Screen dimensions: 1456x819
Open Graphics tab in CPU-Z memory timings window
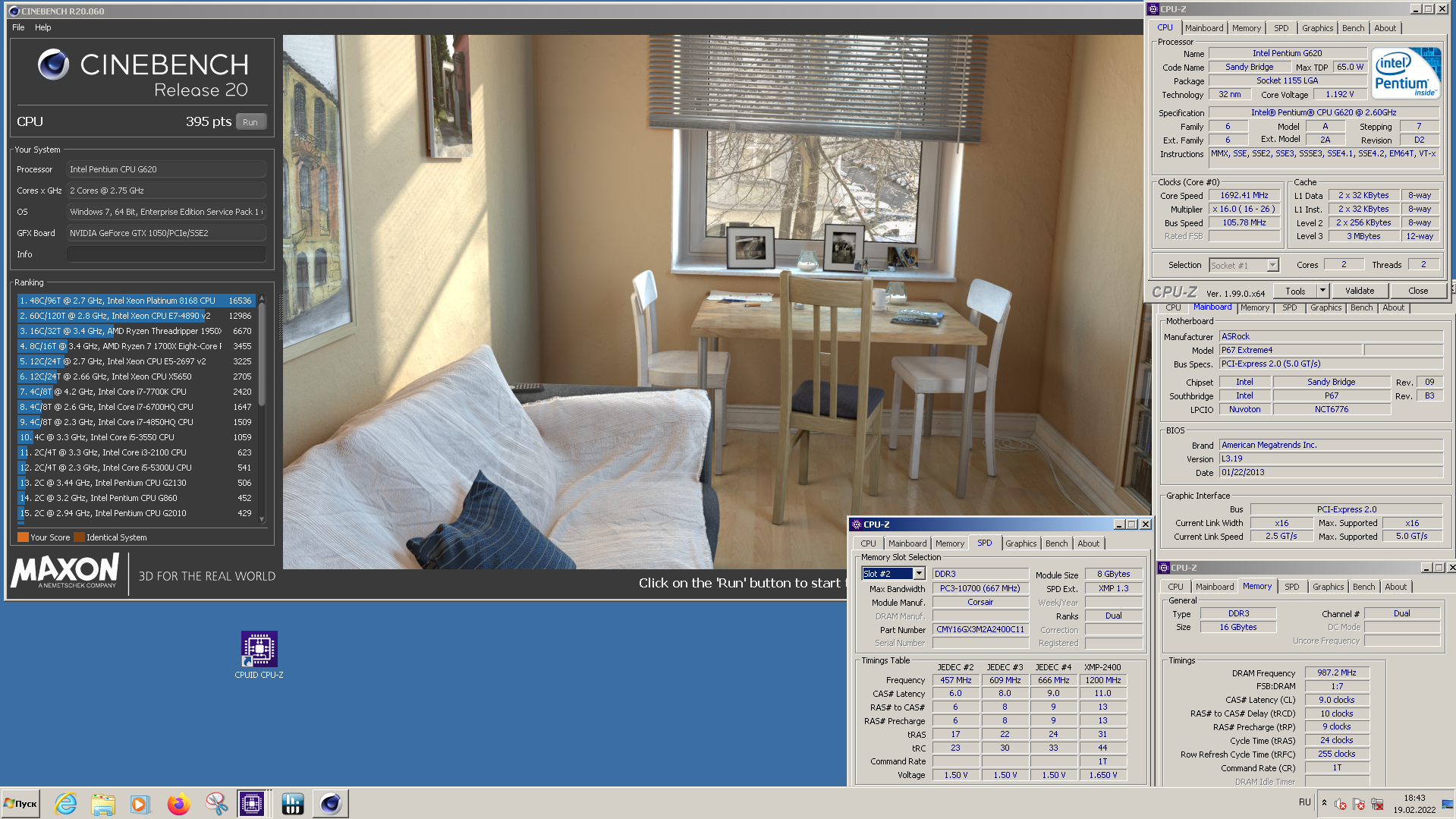coord(1328,587)
